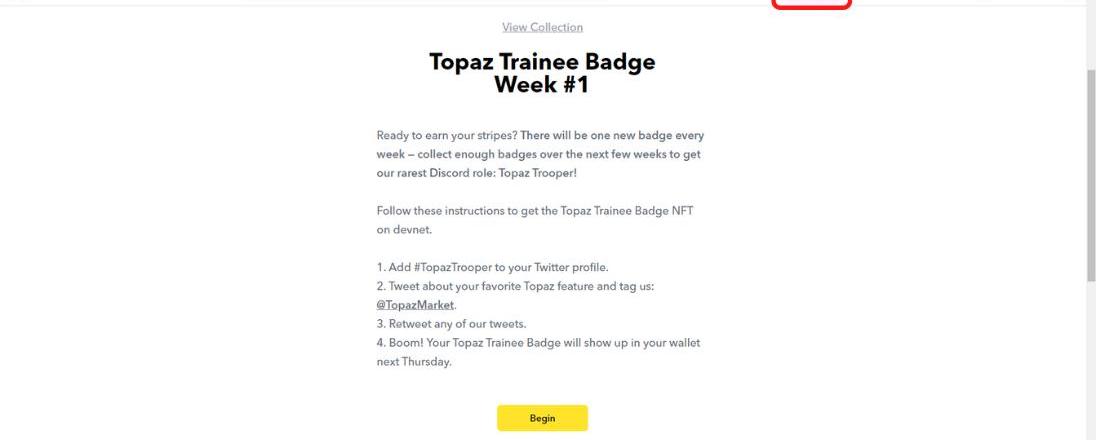Click the vertical scrollbar thumb
This screenshot has height=440, width=1100.
pyautogui.click(x=1091, y=175)
